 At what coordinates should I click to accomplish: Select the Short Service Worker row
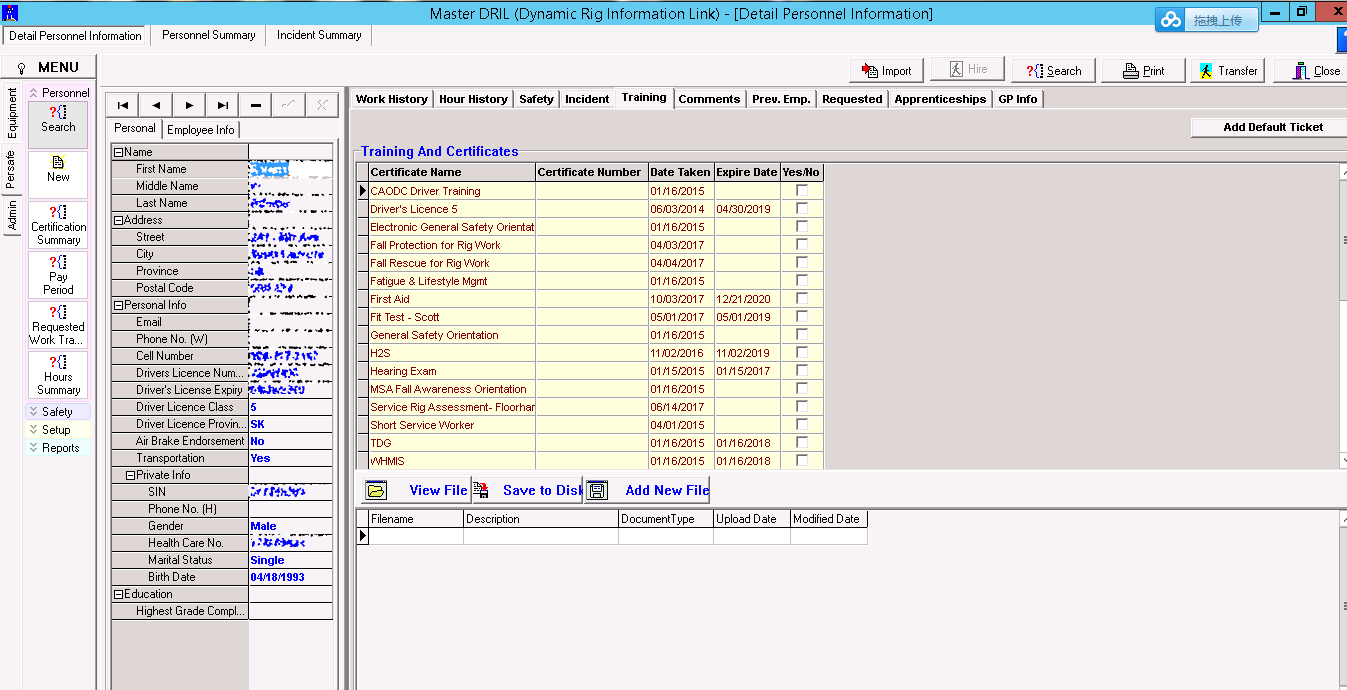(x=590, y=425)
